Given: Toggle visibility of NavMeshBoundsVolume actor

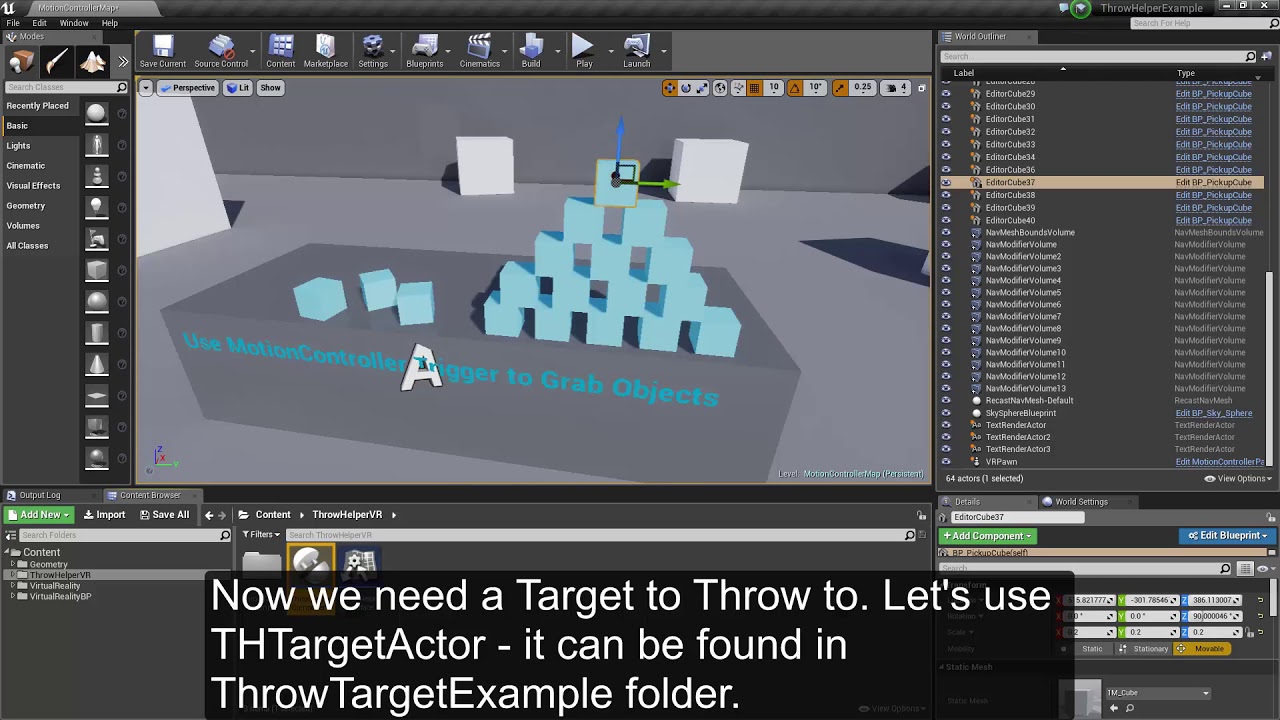Looking at the screenshot, I should coord(946,232).
